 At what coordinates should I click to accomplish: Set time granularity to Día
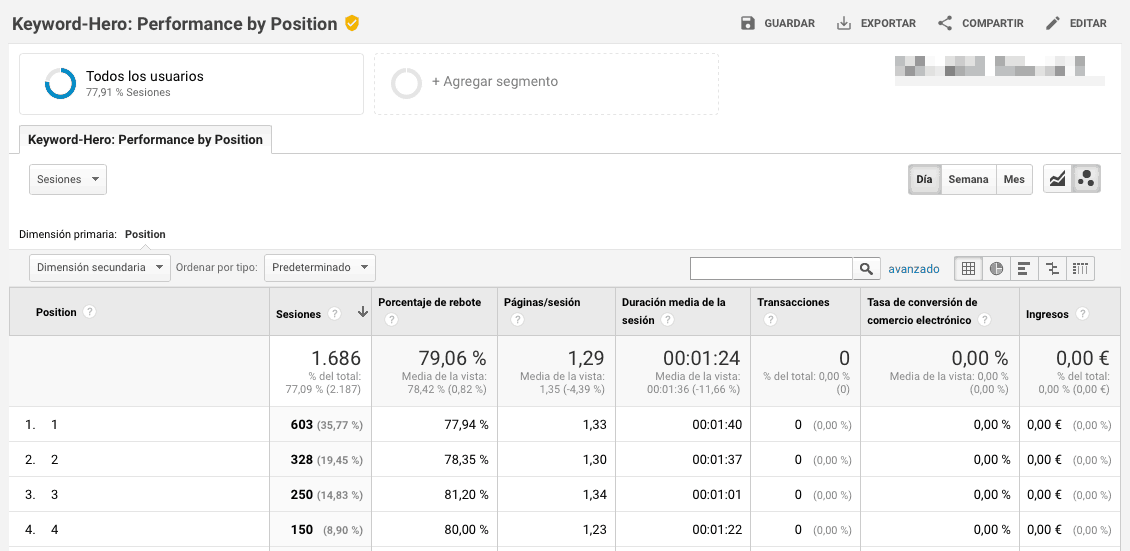[924, 180]
